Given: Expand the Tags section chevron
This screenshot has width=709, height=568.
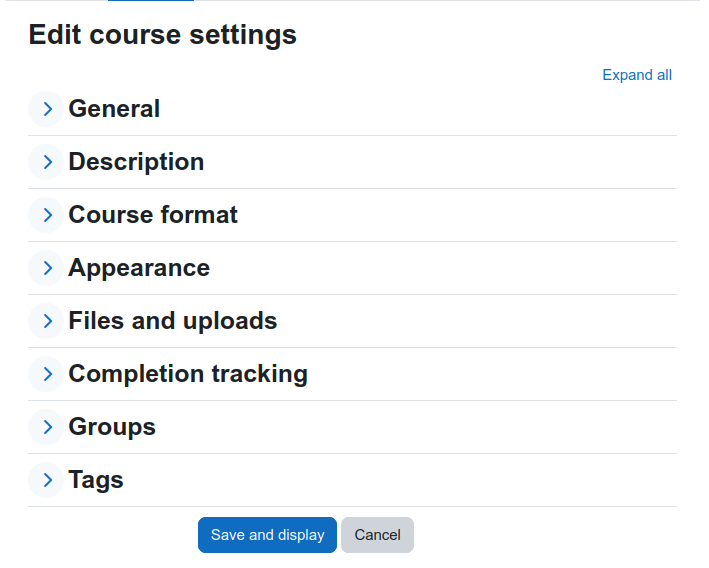Looking at the screenshot, I should pos(46,480).
